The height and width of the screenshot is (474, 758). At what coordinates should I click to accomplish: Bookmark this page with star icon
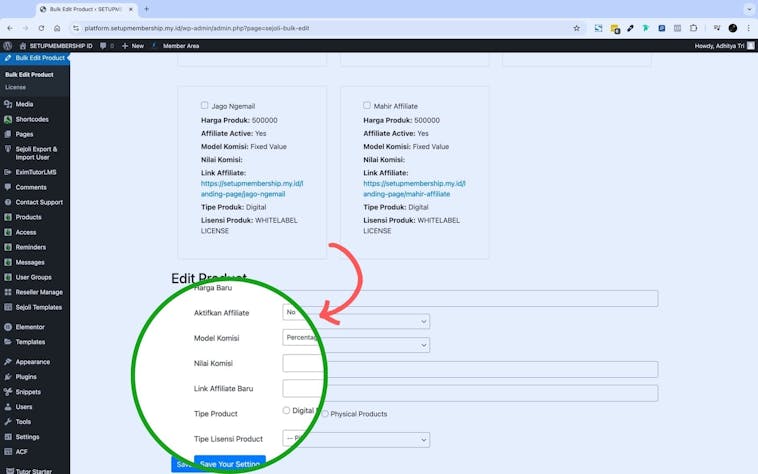(576, 28)
